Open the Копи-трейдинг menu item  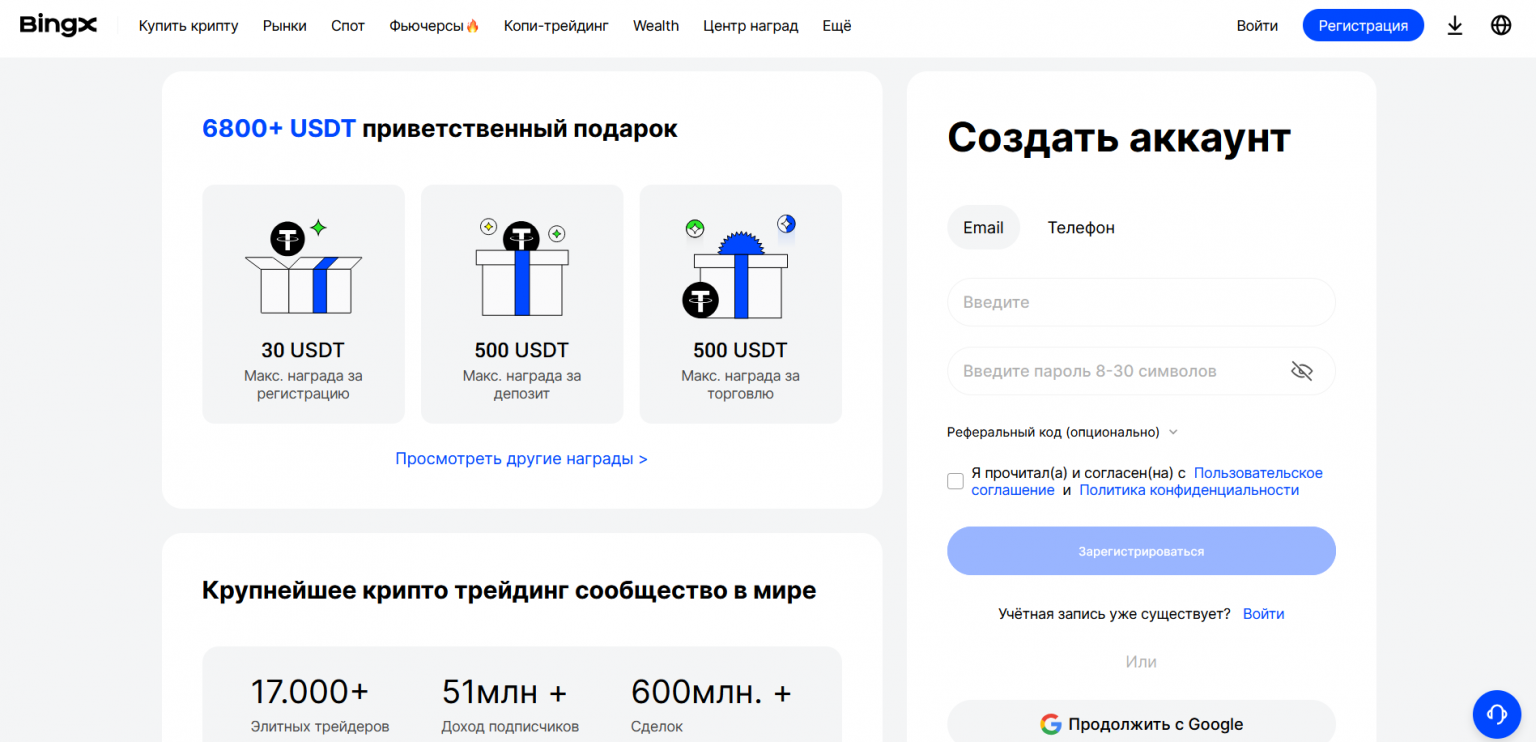[x=556, y=26]
